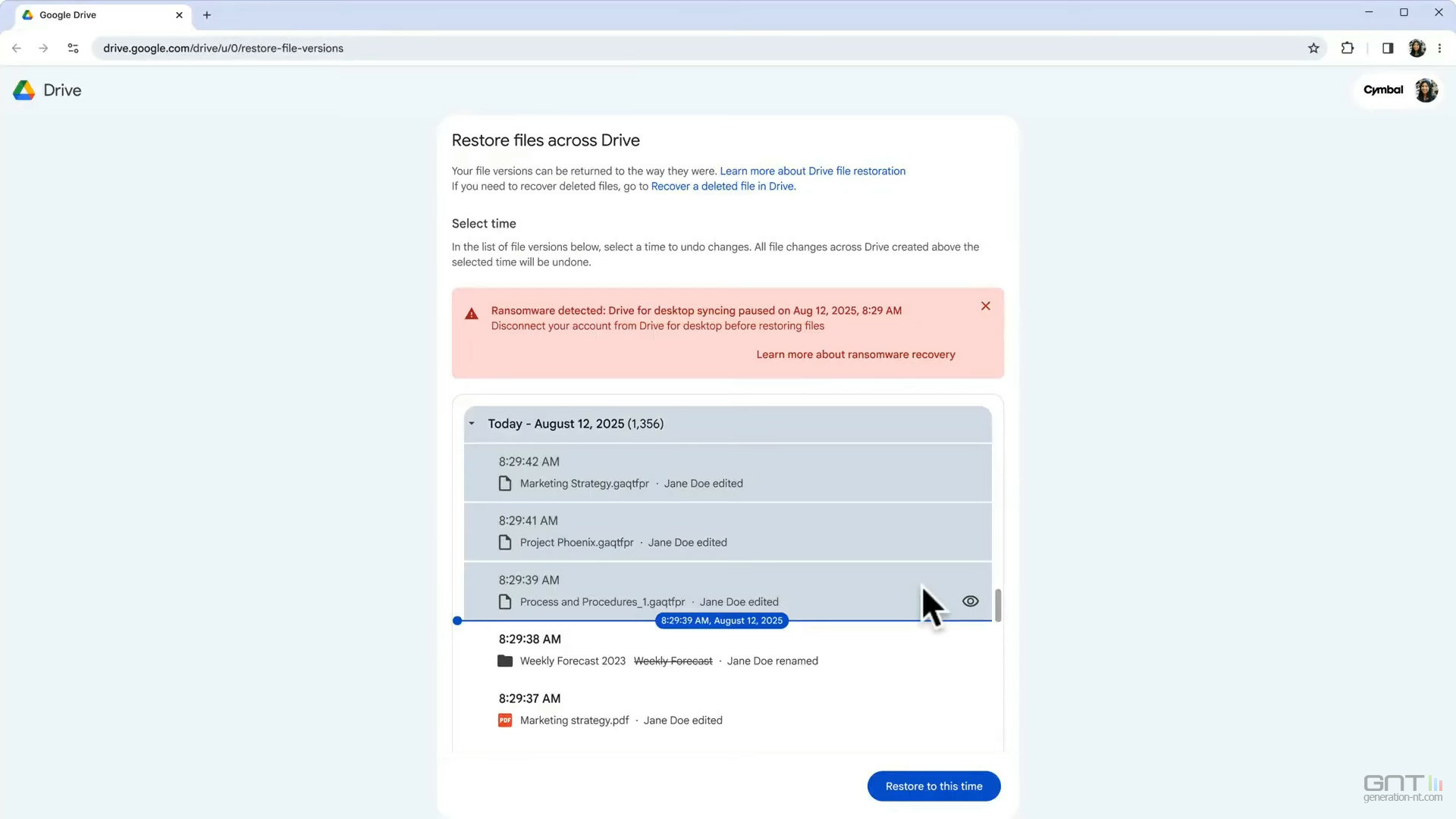Click the Google Drive logo icon

(x=24, y=90)
